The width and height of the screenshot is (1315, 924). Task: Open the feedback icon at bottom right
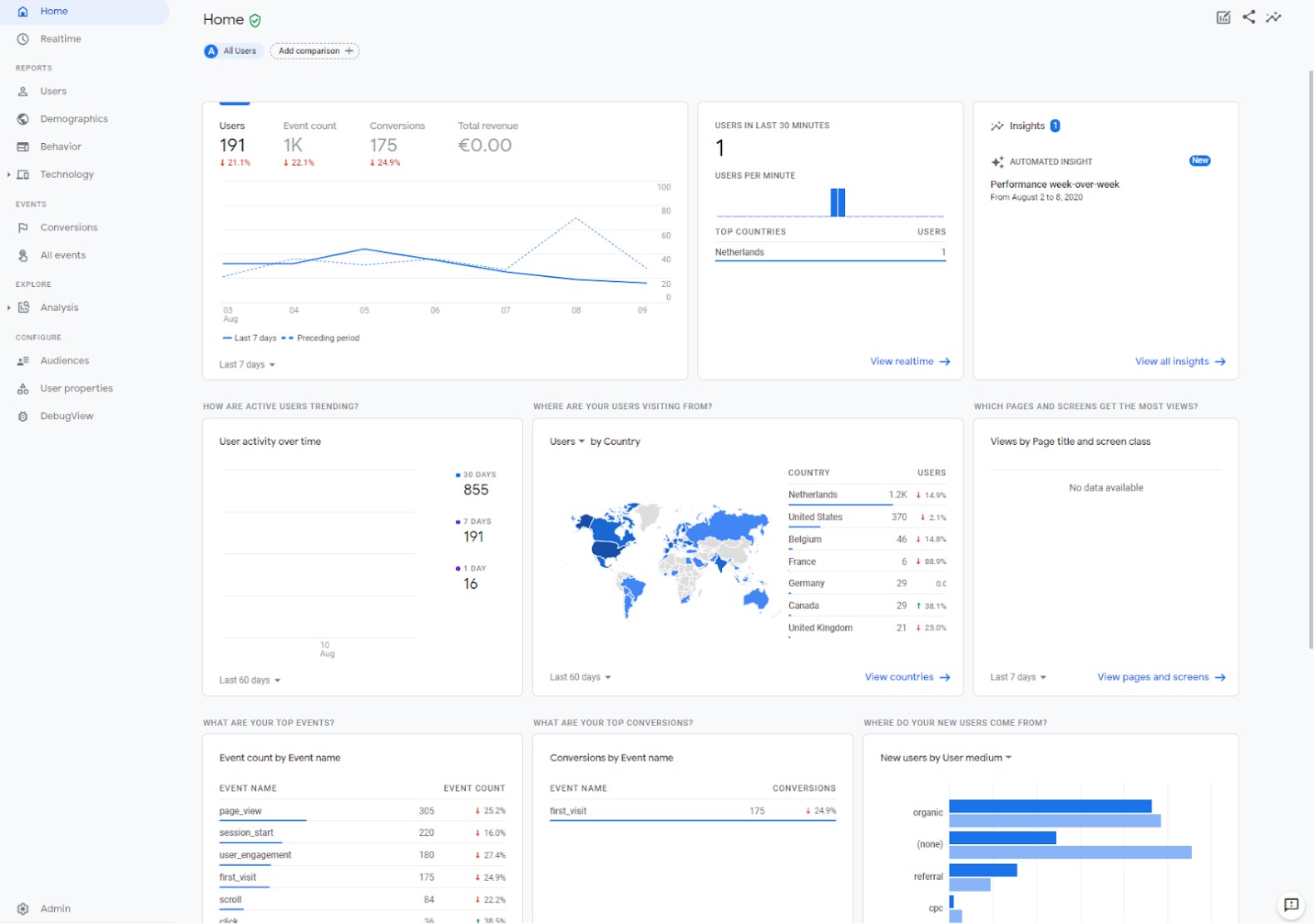[x=1291, y=905]
